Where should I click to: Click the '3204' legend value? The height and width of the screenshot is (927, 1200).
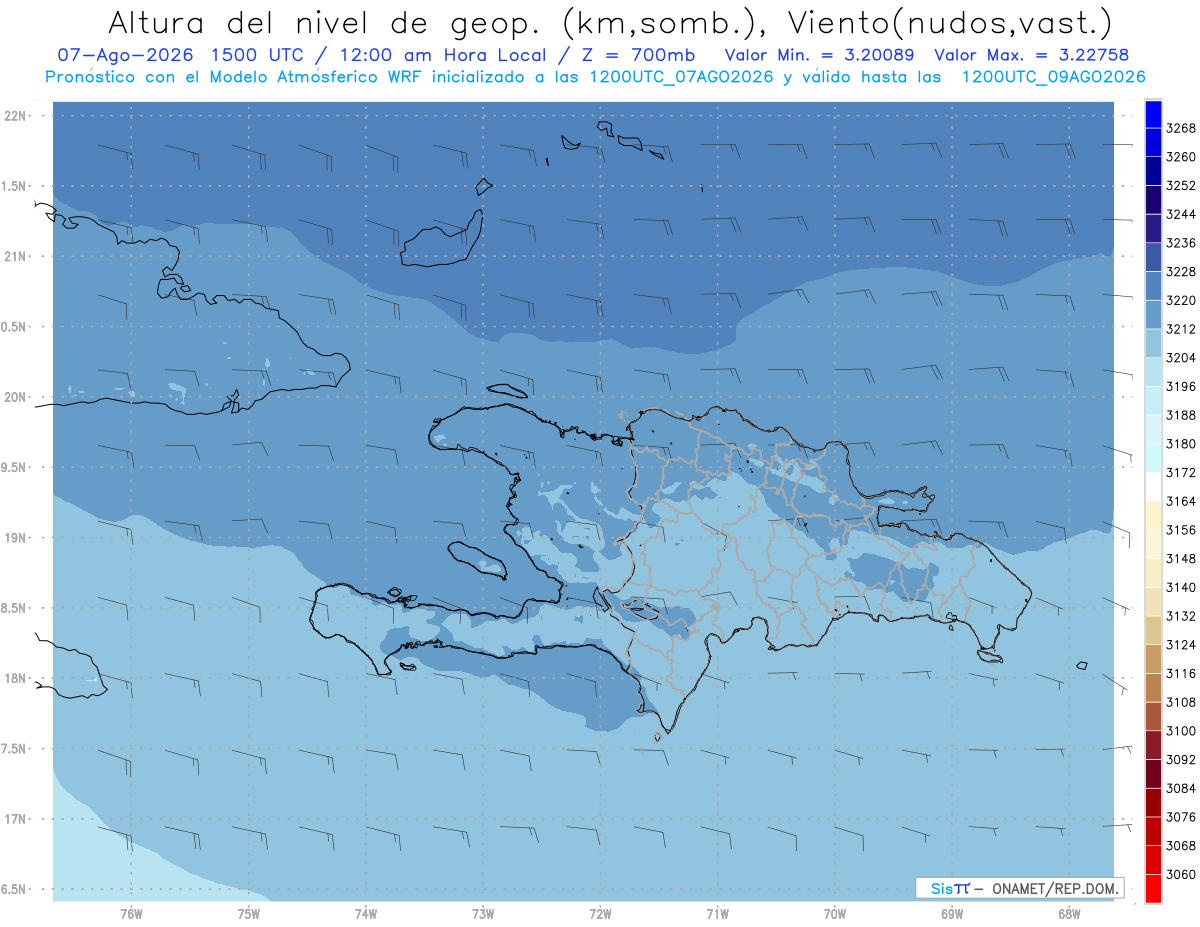(1180, 358)
